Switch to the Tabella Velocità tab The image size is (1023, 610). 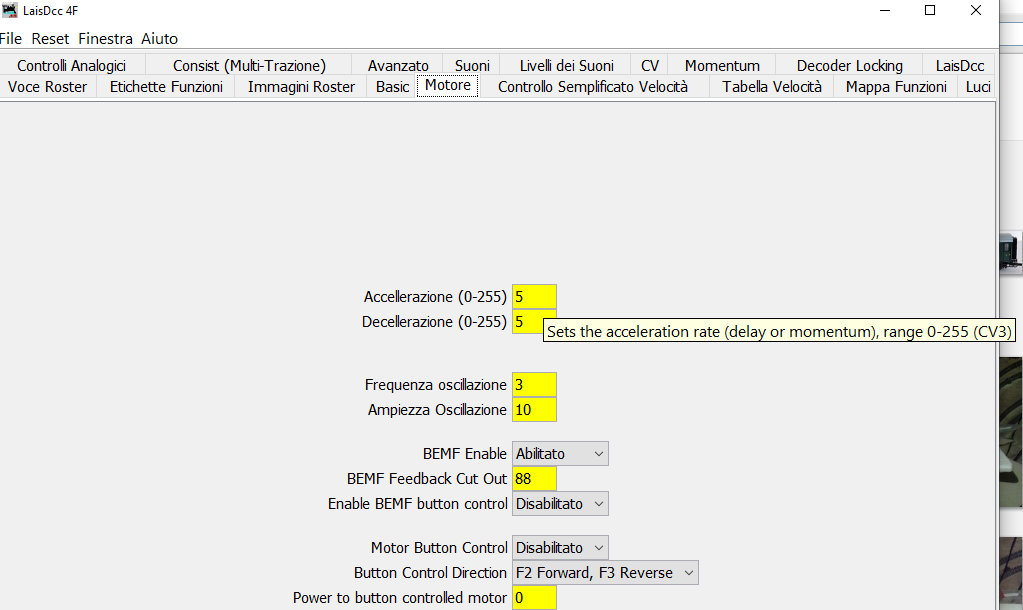point(771,87)
